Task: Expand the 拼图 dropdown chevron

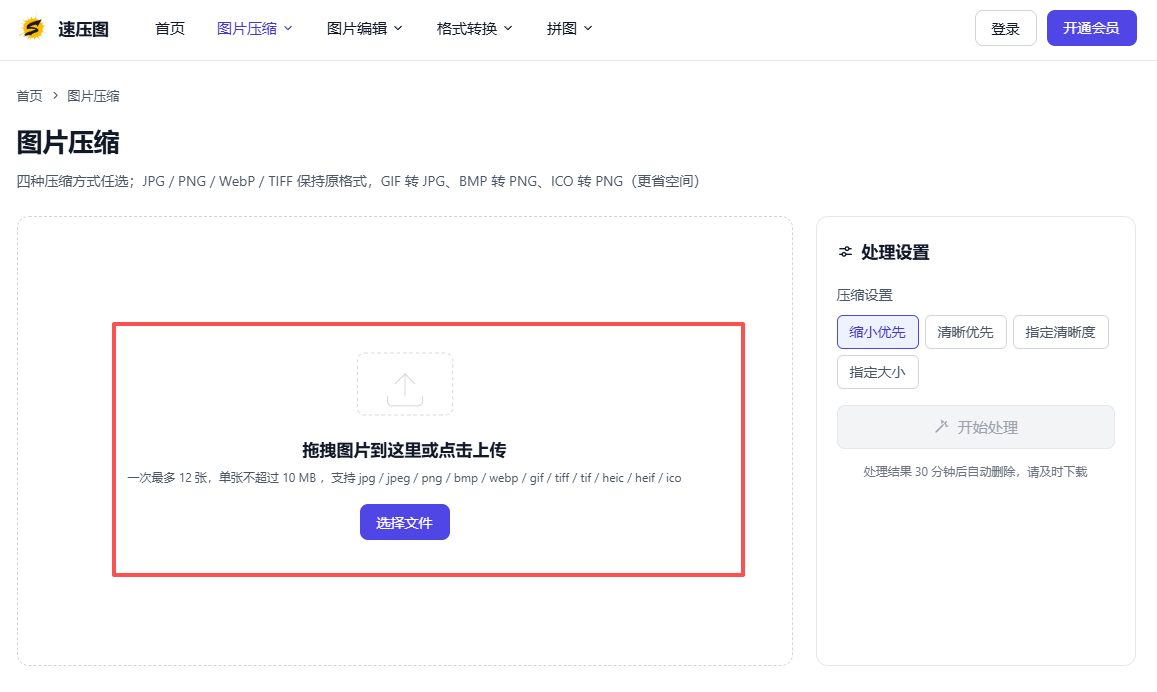Action: tap(588, 28)
